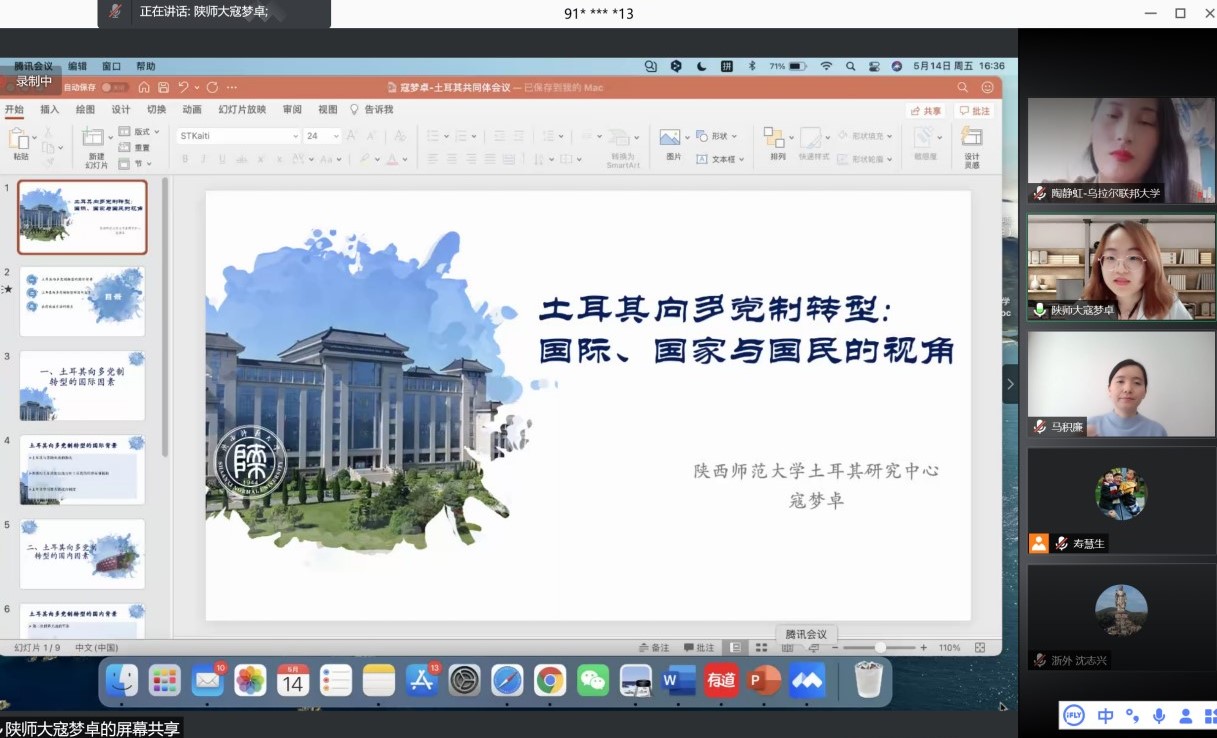
Task: Select slide 3 thumbnail in the slide panel
Action: (82, 385)
